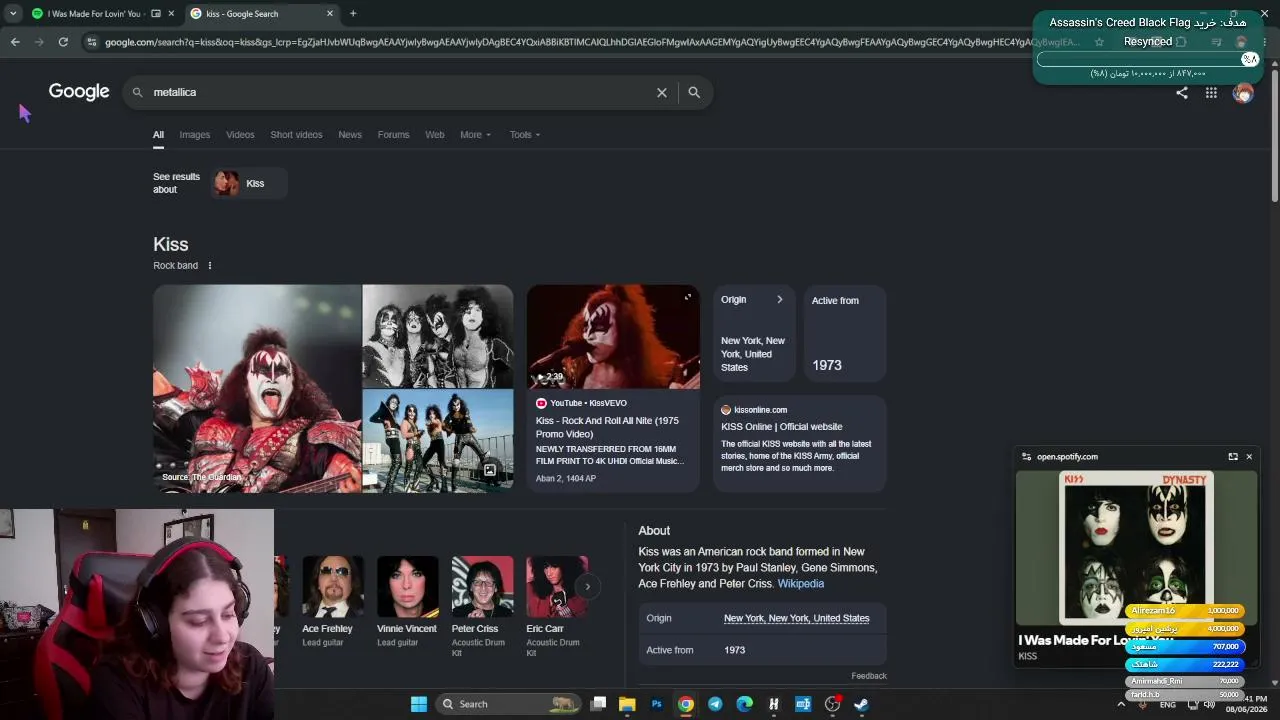Open the black-and-white Kiss band photo
This screenshot has width=1280, height=720.
coord(438,336)
